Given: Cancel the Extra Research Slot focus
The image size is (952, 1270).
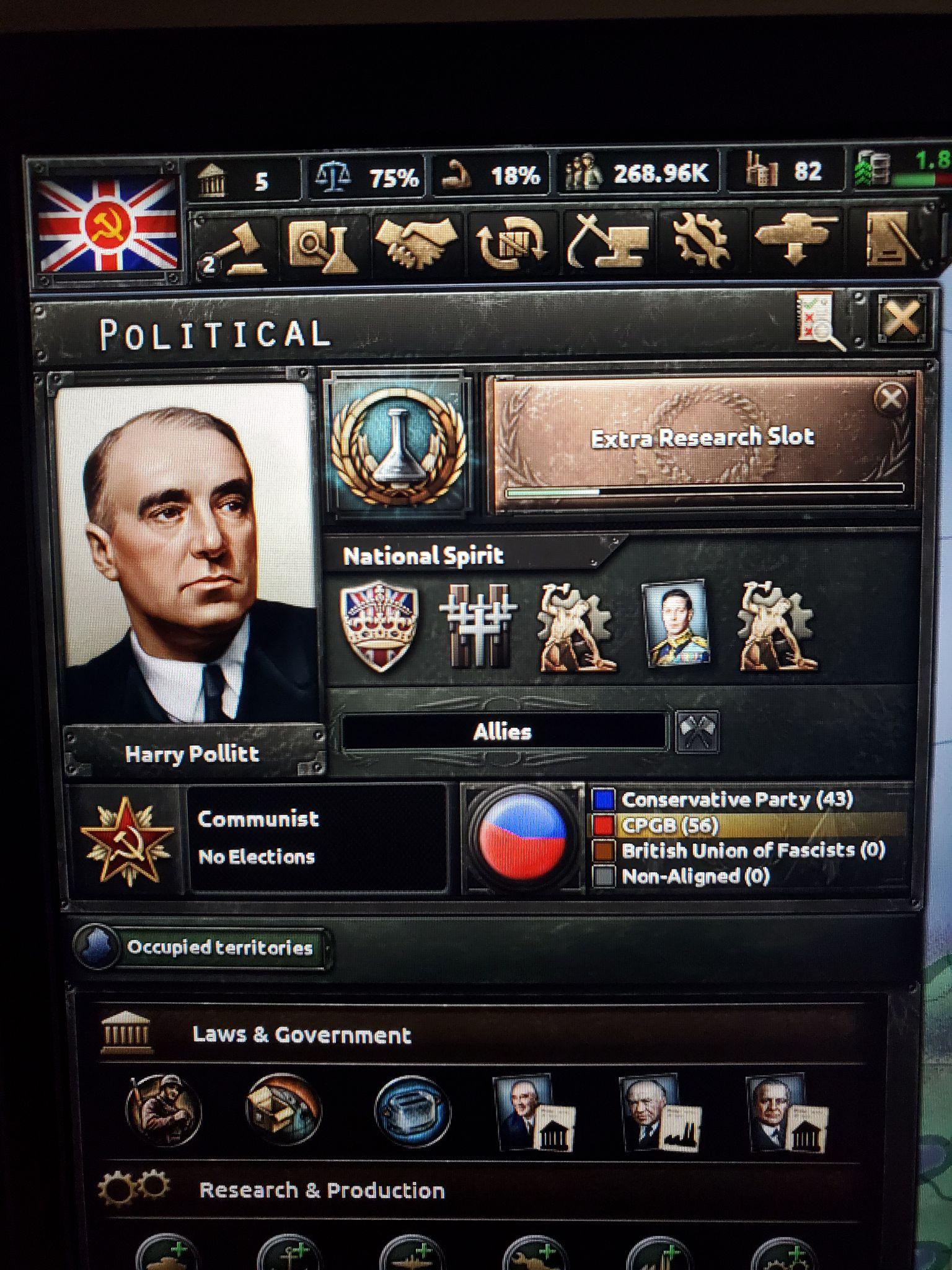Looking at the screenshot, I should coord(891,398).
